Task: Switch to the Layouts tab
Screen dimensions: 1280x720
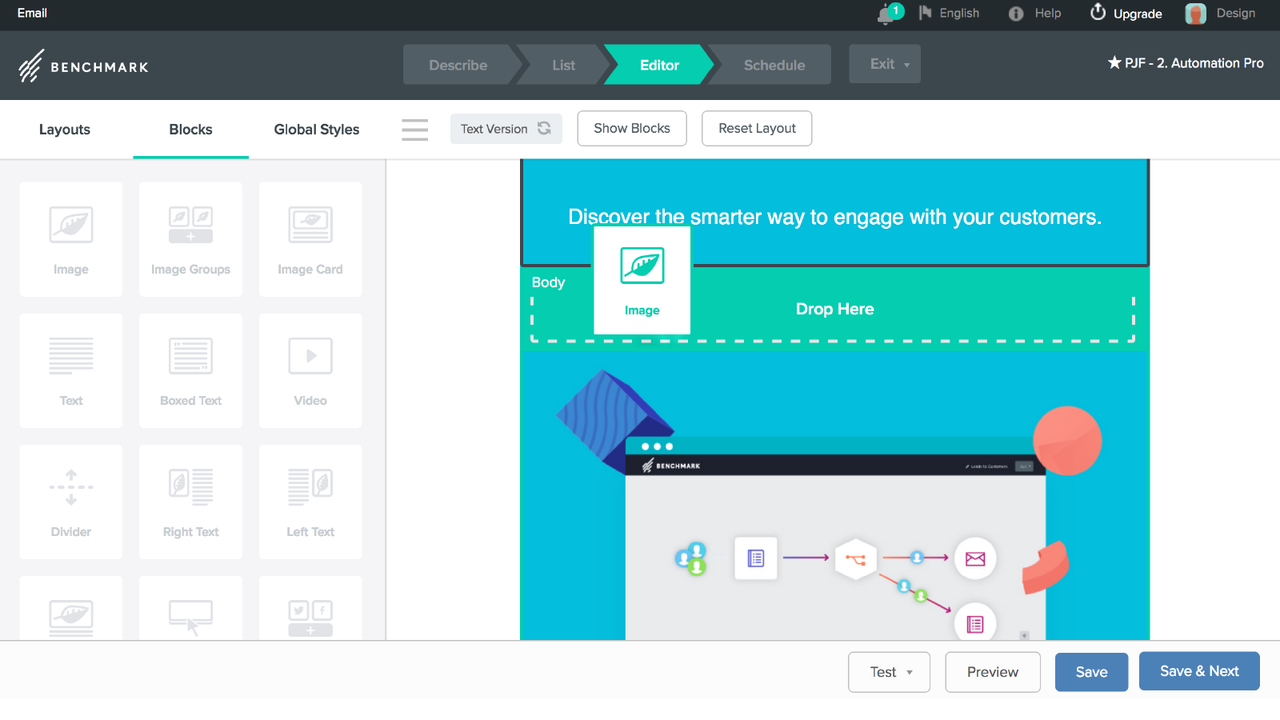Action: [64, 129]
